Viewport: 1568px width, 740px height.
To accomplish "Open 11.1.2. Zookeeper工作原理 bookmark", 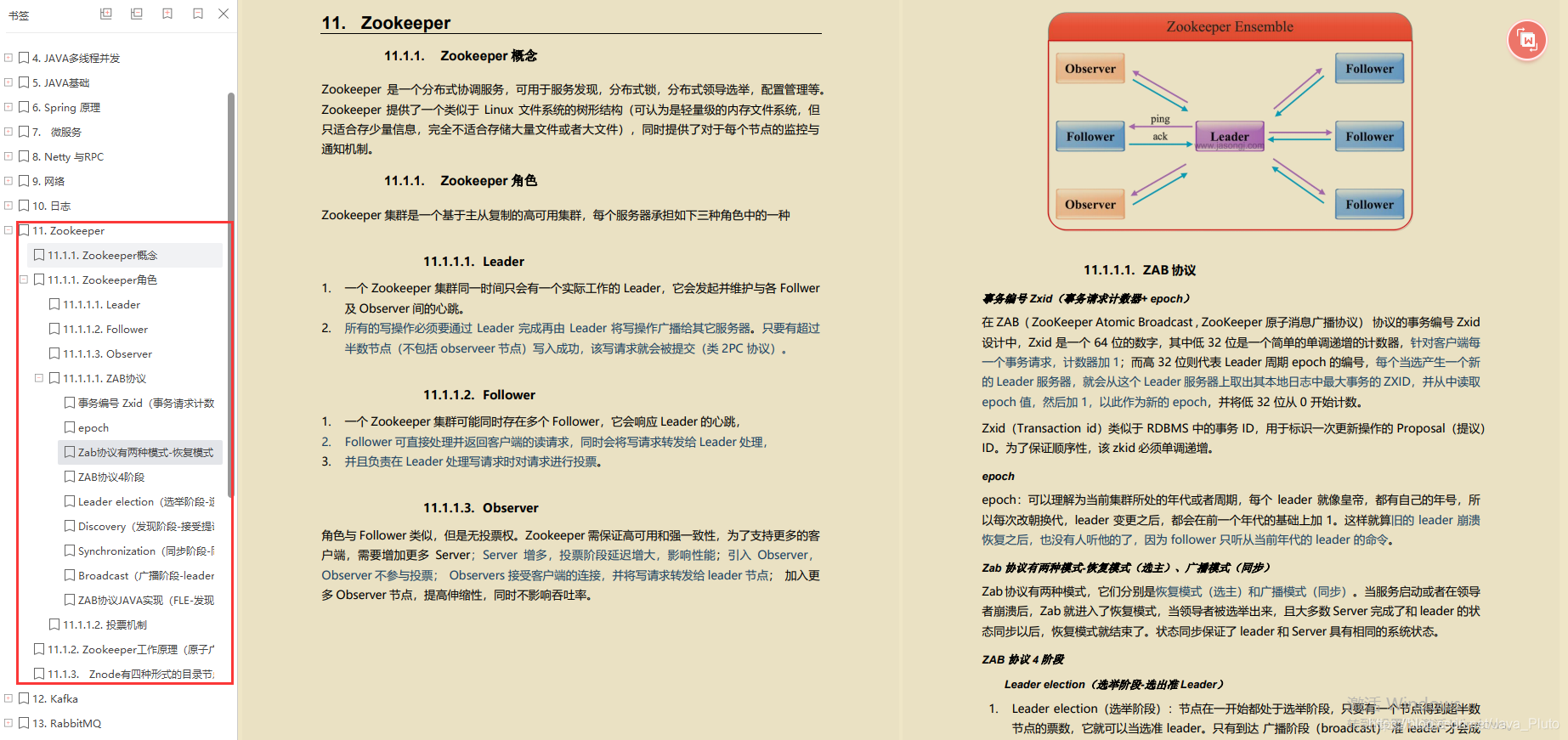I will pos(131,649).
